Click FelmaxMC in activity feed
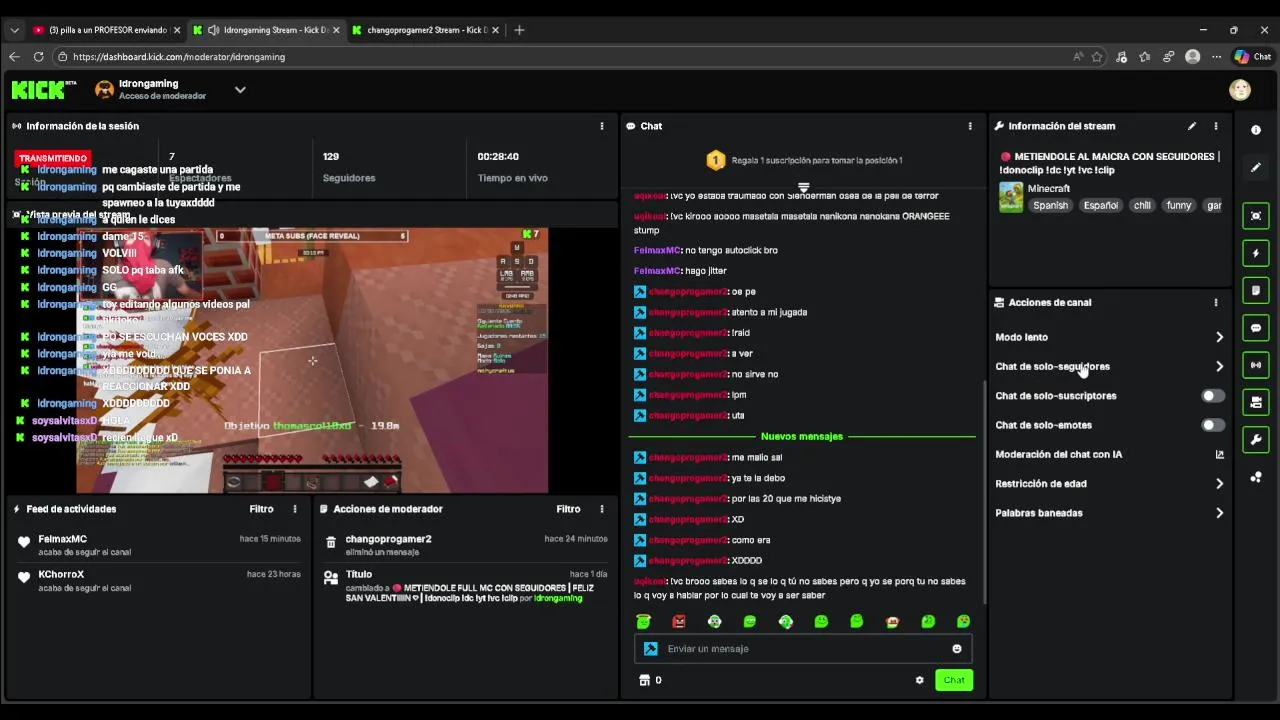This screenshot has height=720, width=1280. coord(63,539)
